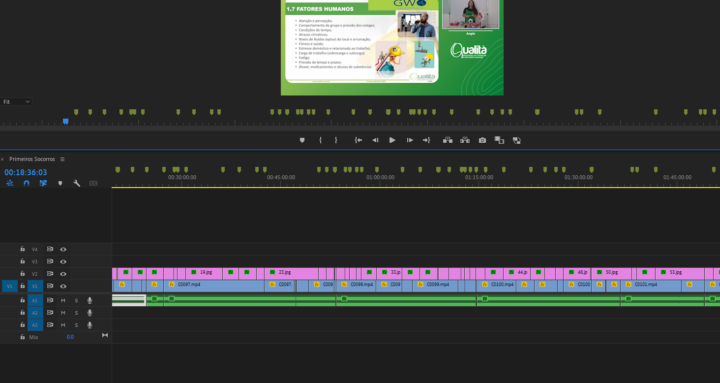Click the Lift button in program monitor

(x=448, y=141)
